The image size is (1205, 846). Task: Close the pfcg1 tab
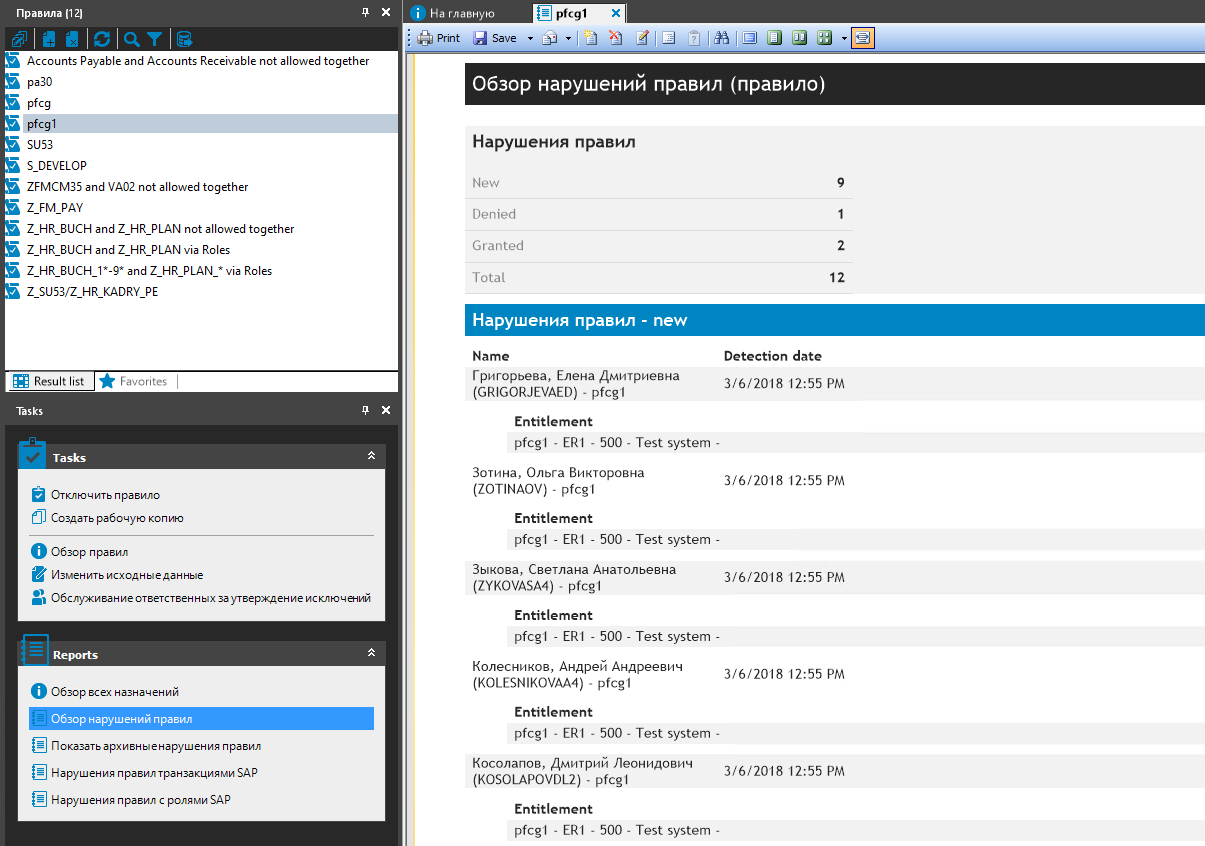[616, 13]
